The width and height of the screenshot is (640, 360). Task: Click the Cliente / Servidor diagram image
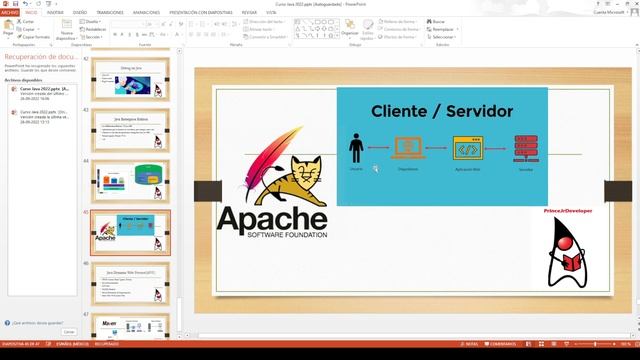tap(442, 146)
